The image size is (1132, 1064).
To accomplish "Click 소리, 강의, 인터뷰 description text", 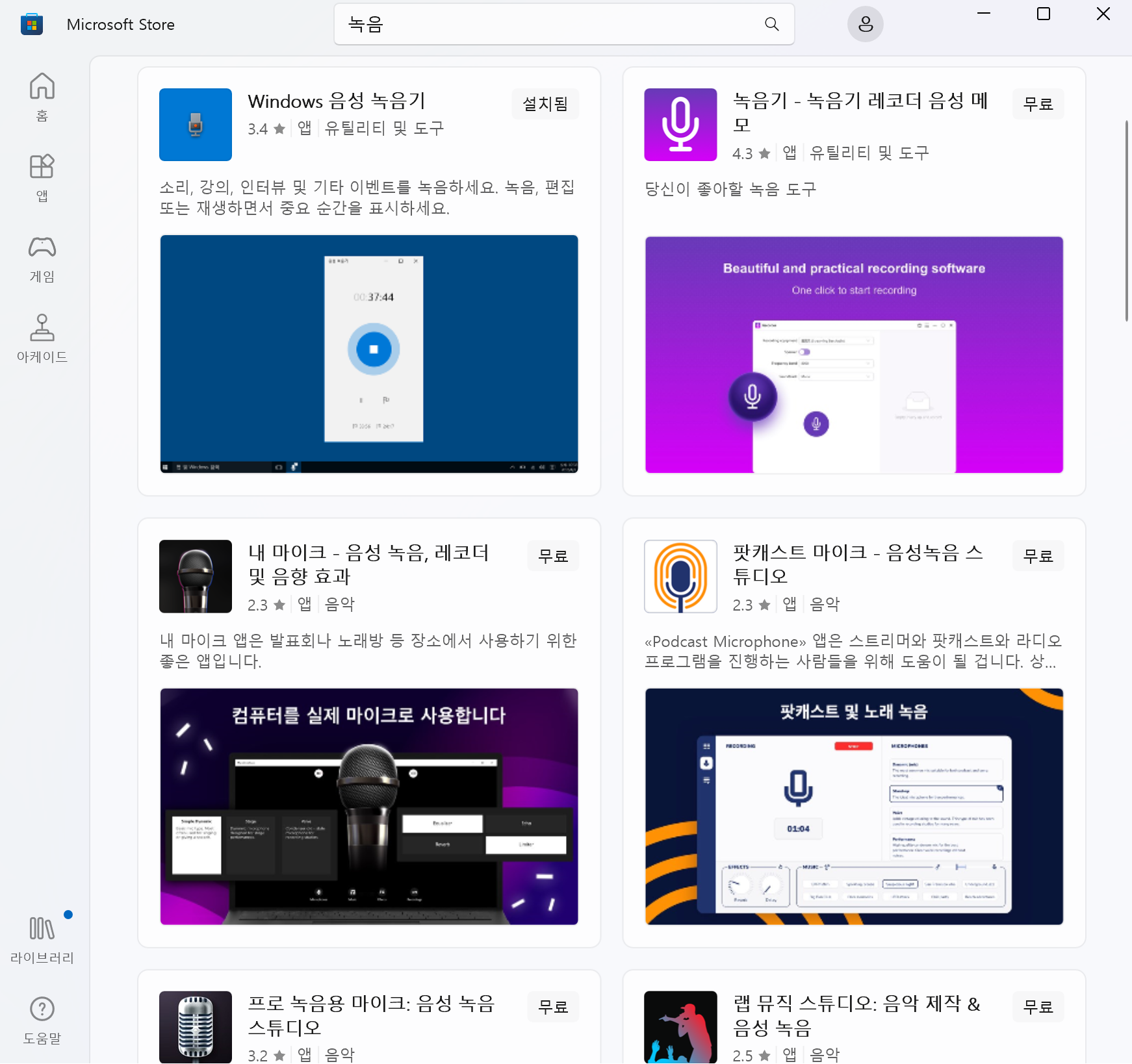I will 367,197.
